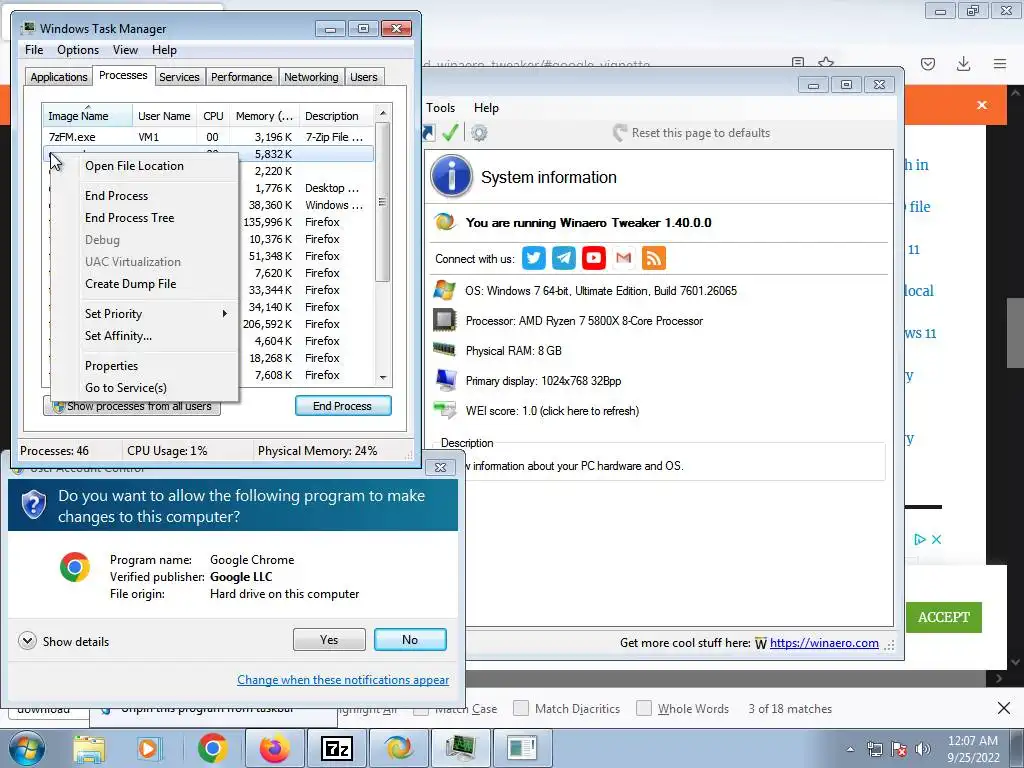
Task: Select the 7zFM.exe process row
Action: 208,136
